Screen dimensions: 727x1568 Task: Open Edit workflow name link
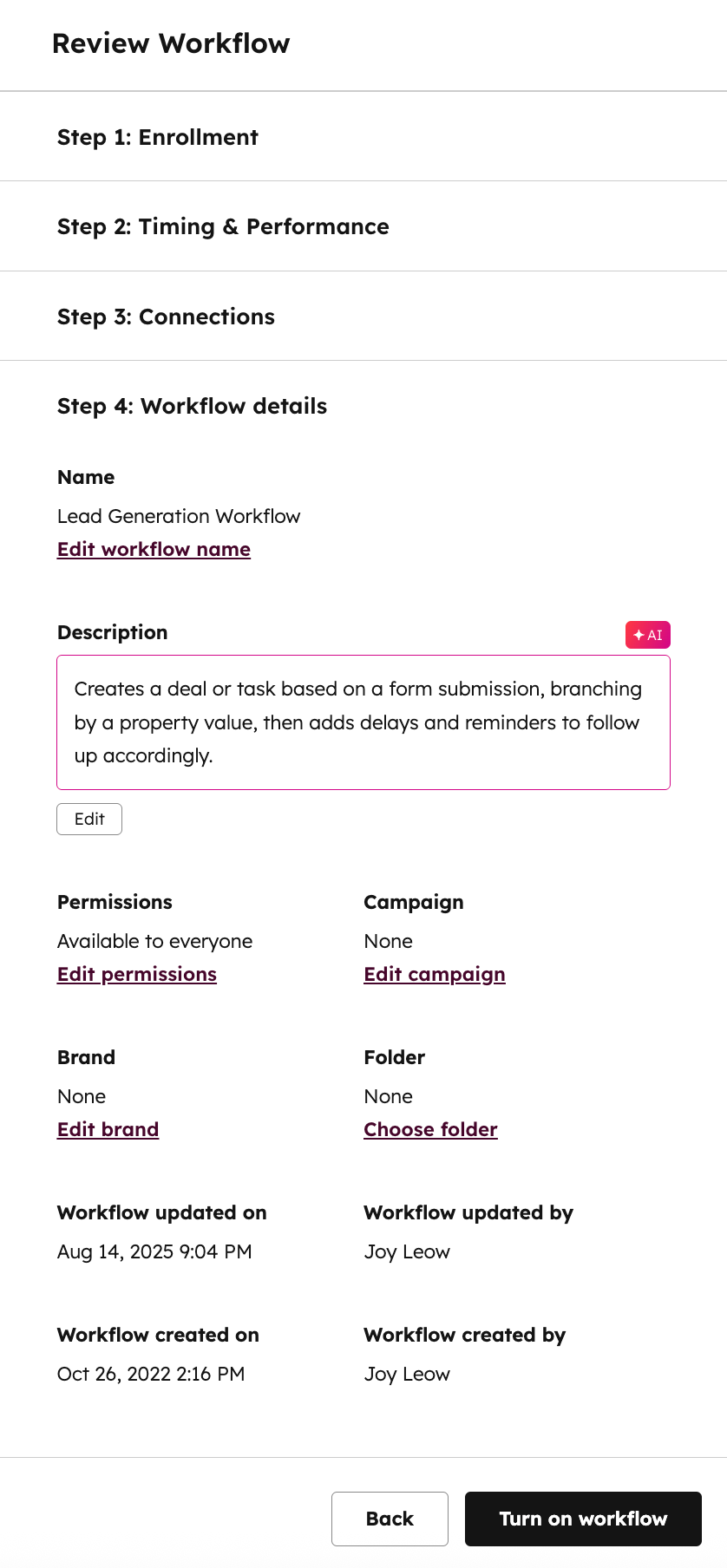coord(154,549)
